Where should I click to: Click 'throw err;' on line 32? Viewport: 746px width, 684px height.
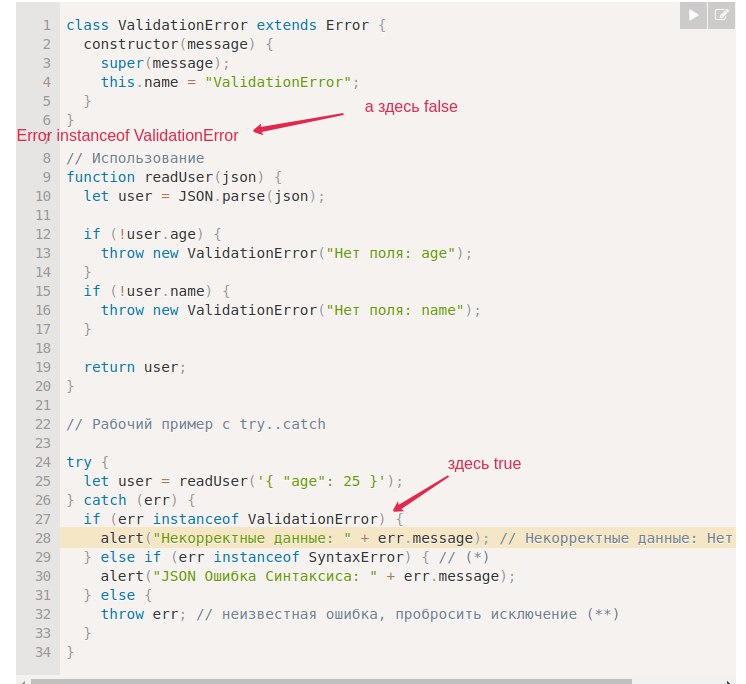[x=143, y=614]
